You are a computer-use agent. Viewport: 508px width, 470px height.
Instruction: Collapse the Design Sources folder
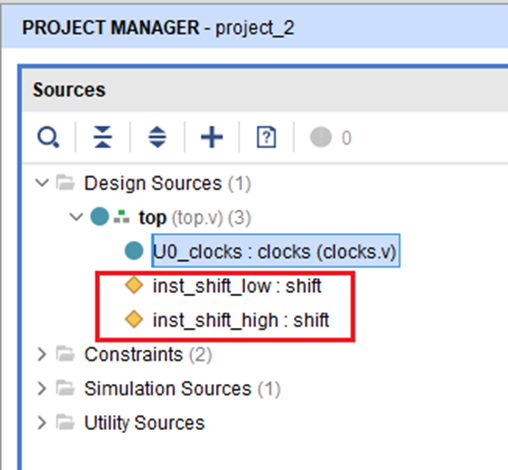point(42,183)
